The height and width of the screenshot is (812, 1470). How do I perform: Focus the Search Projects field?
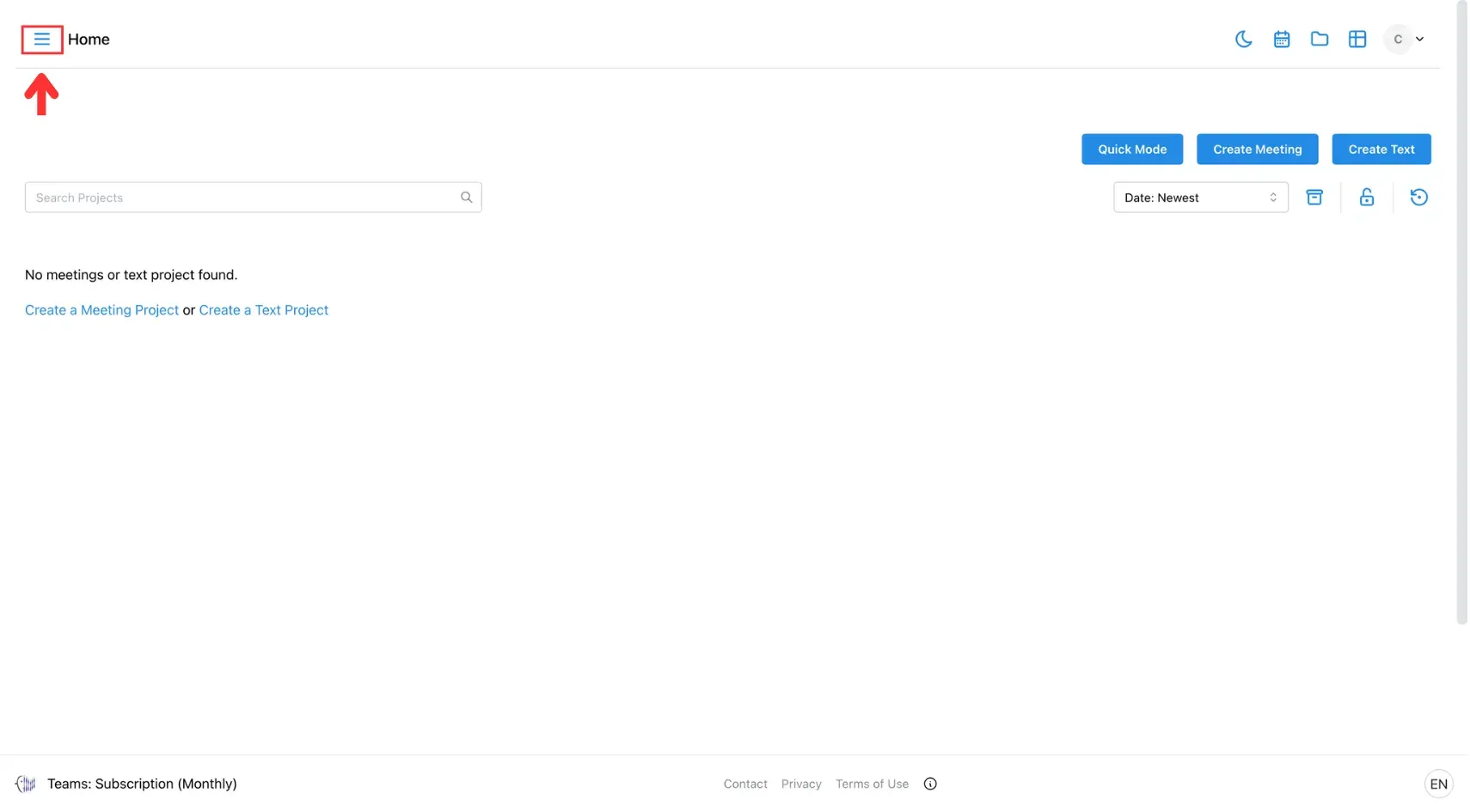point(253,198)
